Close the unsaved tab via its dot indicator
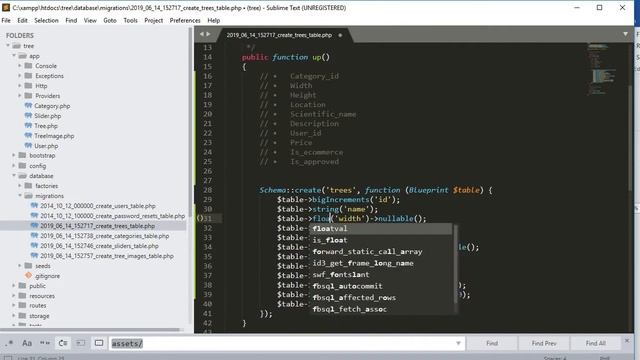The height and width of the screenshot is (360, 640). [x=340, y=35]
